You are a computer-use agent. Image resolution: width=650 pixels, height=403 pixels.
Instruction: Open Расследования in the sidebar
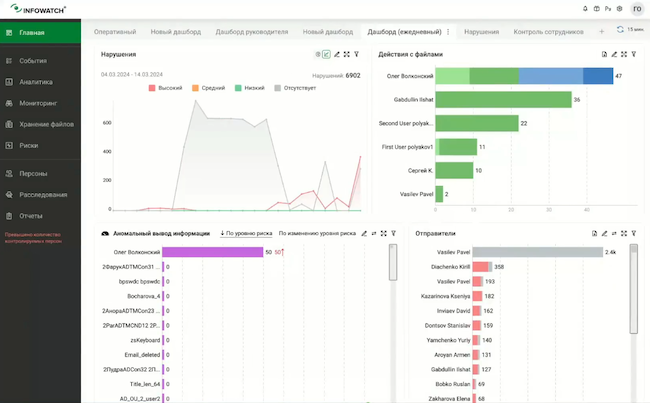[41, 194]
